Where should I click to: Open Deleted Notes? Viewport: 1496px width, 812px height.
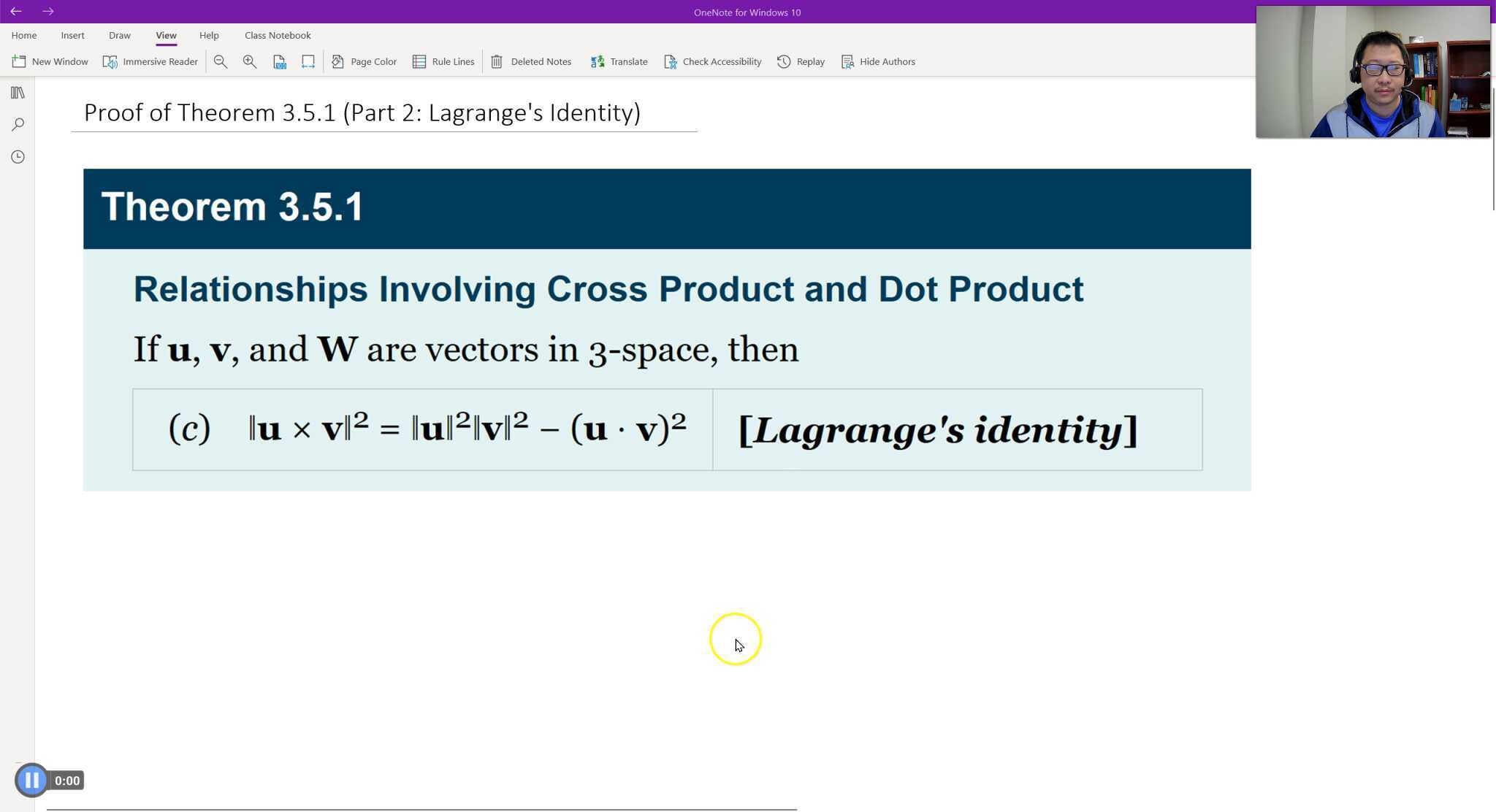coord(531,61)
